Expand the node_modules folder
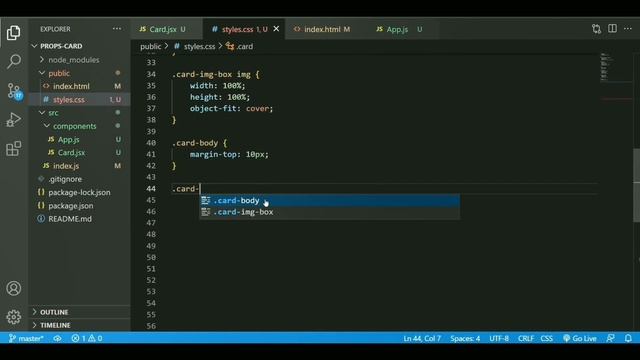This screenshot has height=360, width=640. tap(80, 60)
